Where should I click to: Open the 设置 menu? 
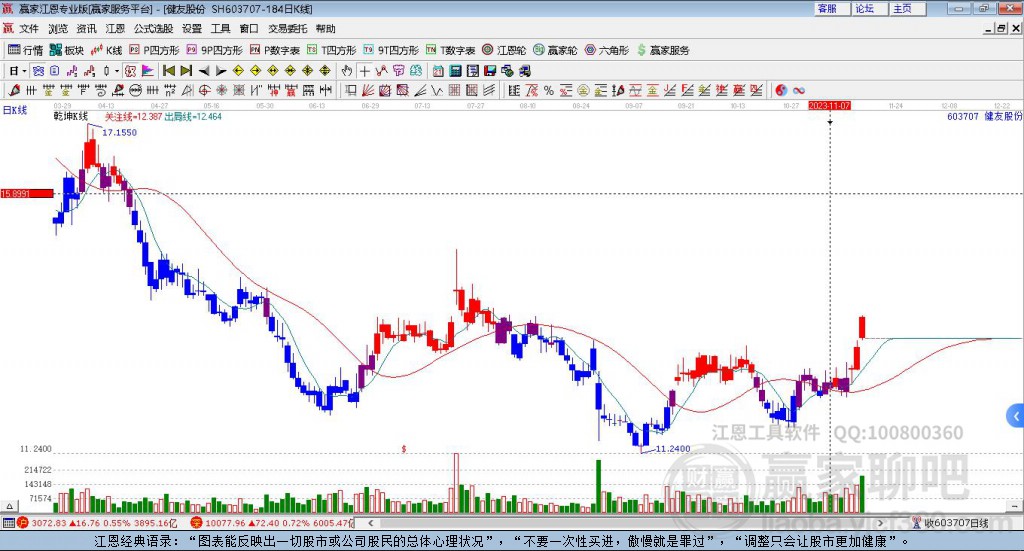point(192,28)
